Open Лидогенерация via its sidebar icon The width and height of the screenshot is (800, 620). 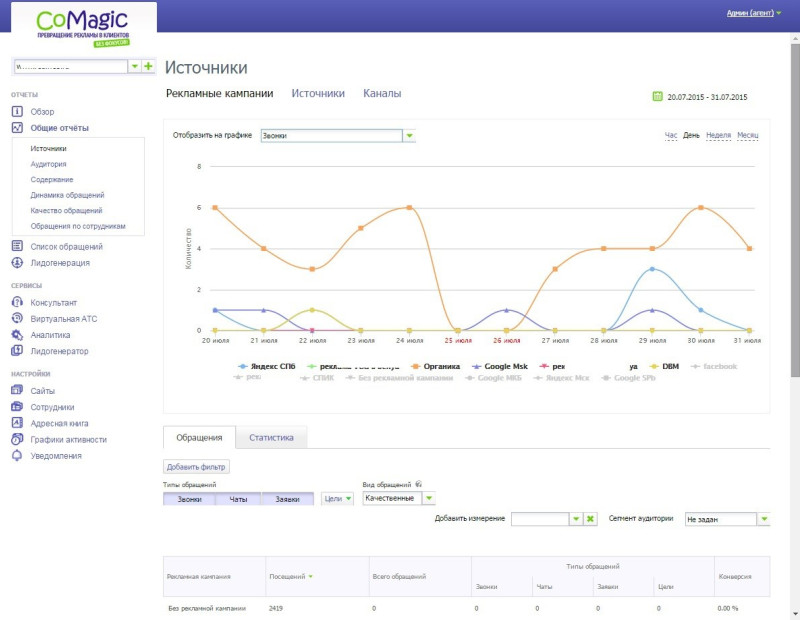17,262
